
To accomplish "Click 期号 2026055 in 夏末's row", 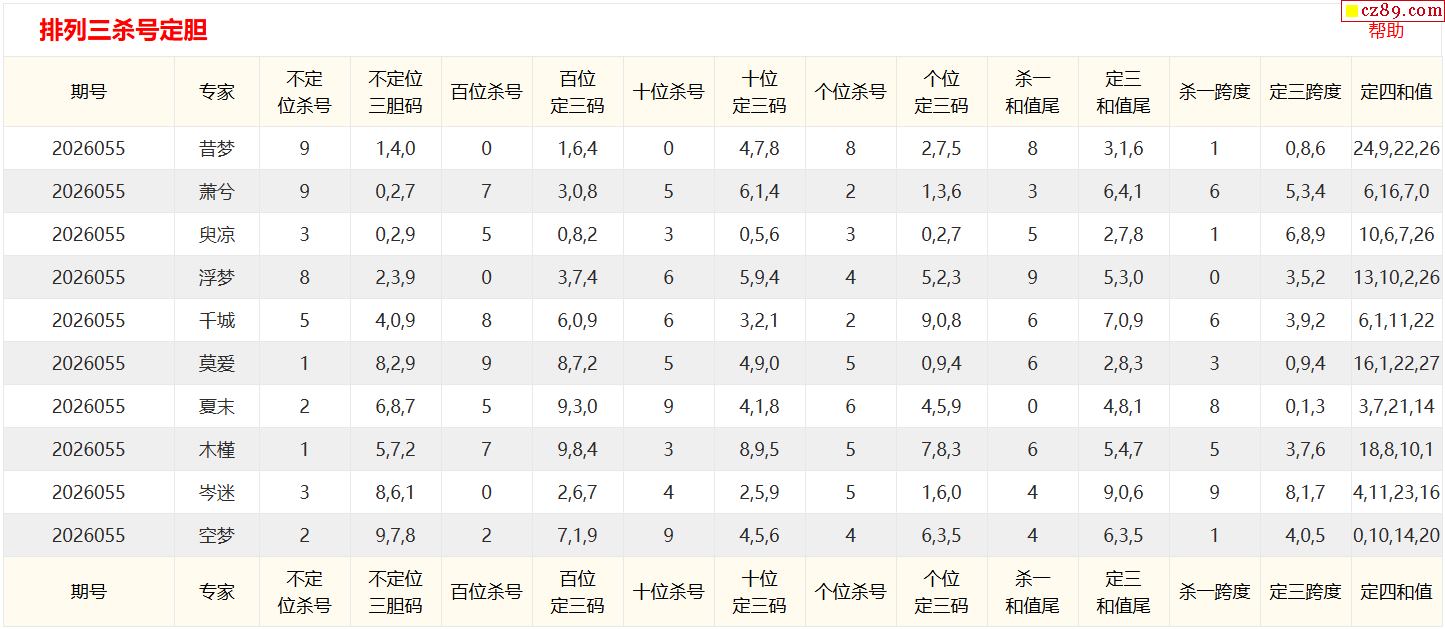I will pos(89,407).
